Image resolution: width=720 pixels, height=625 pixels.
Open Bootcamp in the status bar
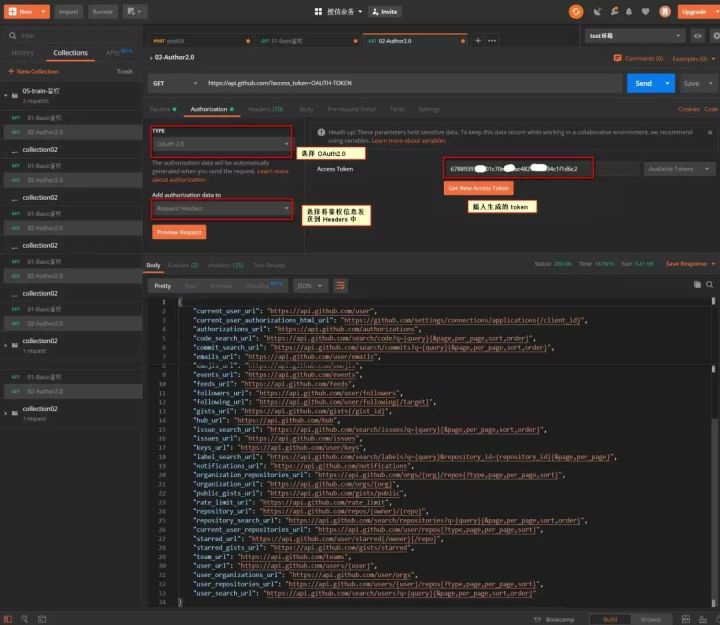(554, 619)
